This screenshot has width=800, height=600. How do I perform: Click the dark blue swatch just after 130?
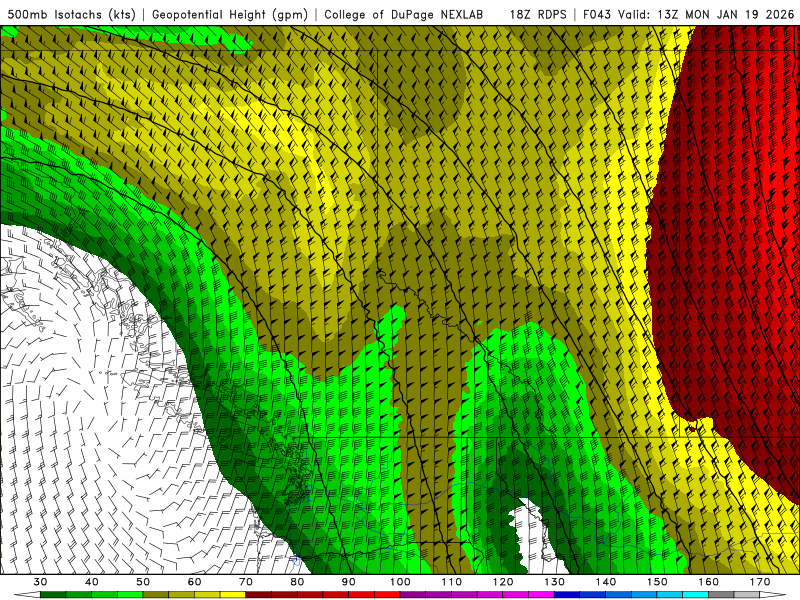point(567,595)
